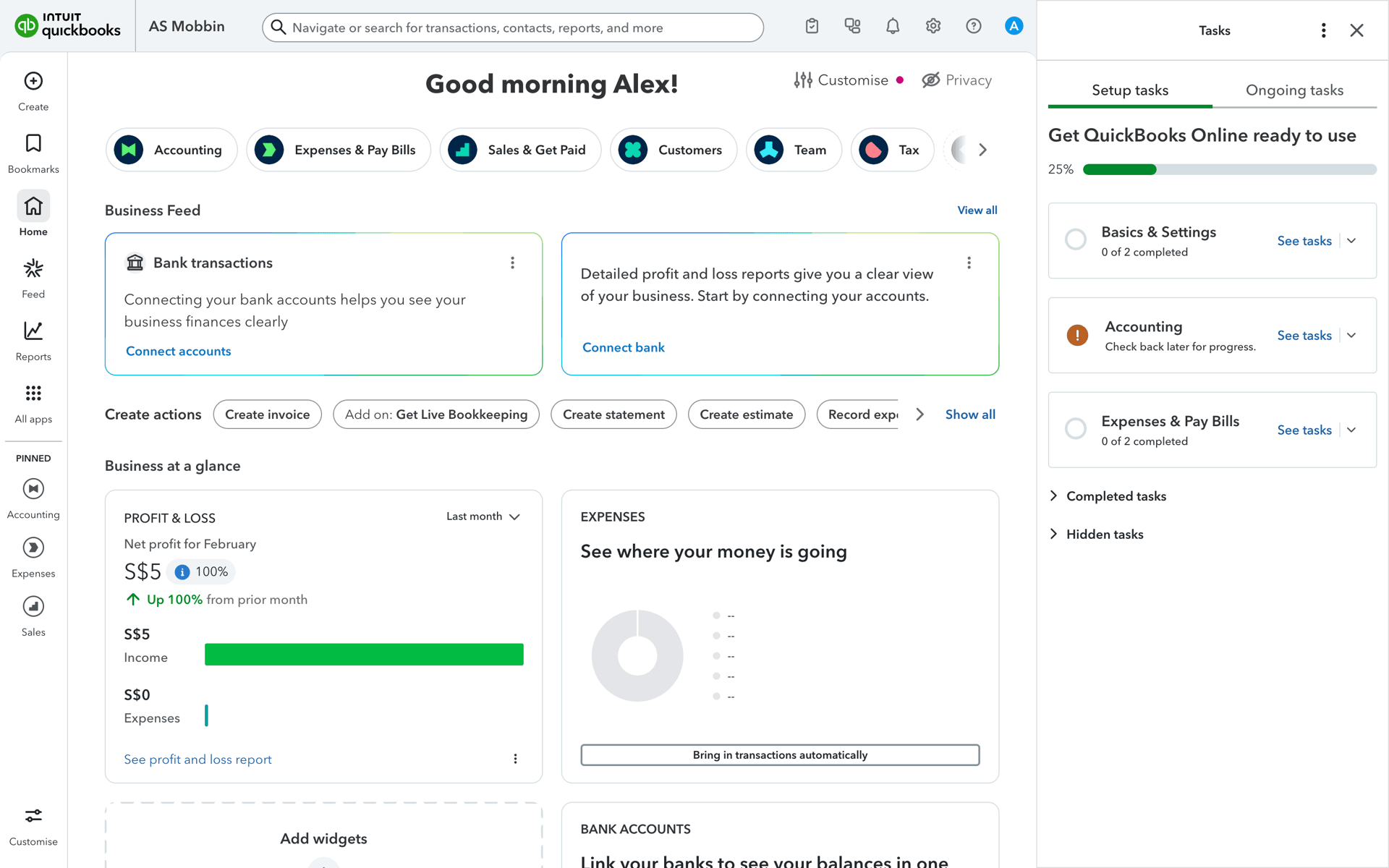Click the QuickBooks logo
1389x868 pixels.
67,26
